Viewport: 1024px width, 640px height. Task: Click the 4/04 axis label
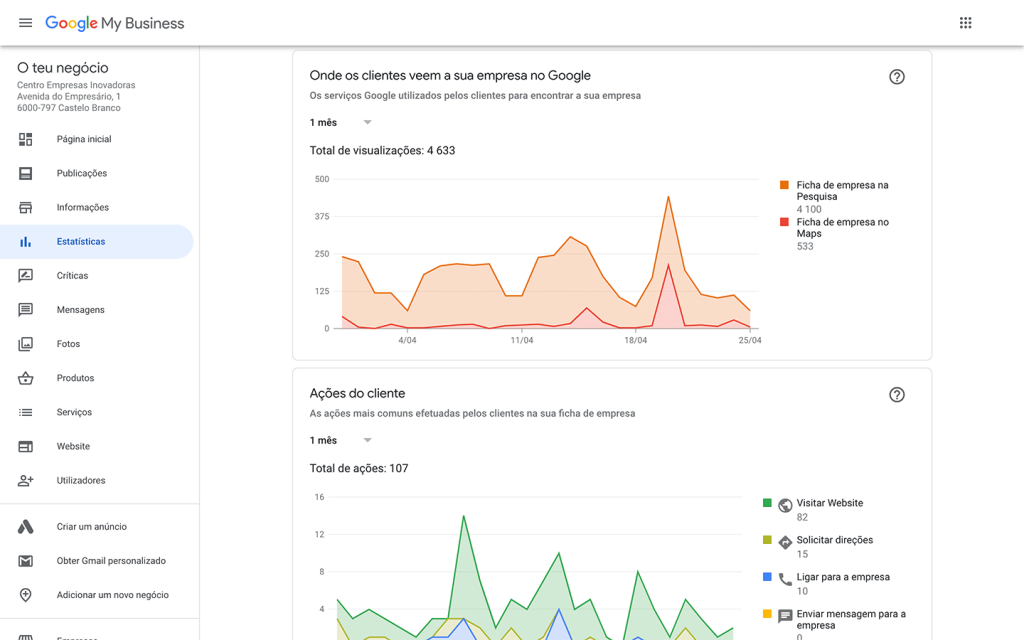[x=407, y=340]
